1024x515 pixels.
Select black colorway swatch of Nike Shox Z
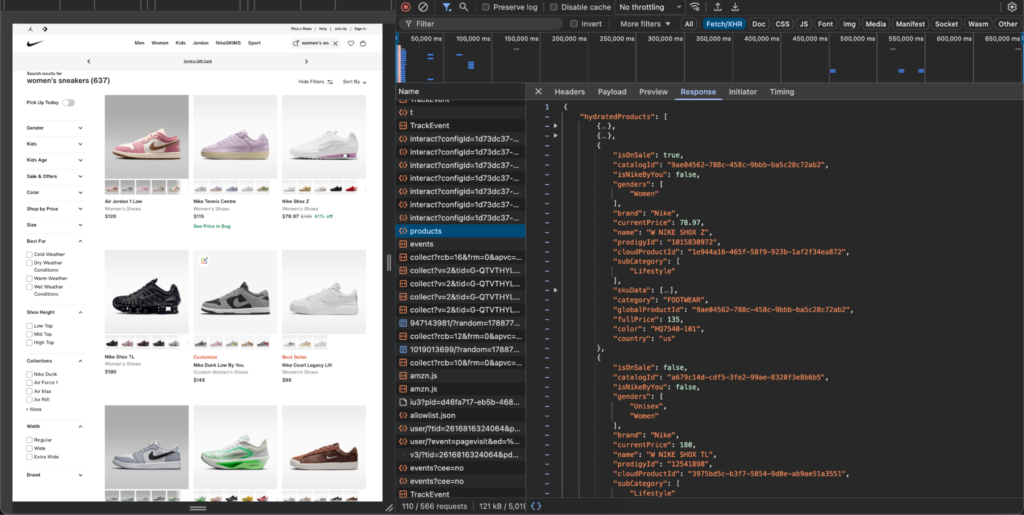(336, 188)
